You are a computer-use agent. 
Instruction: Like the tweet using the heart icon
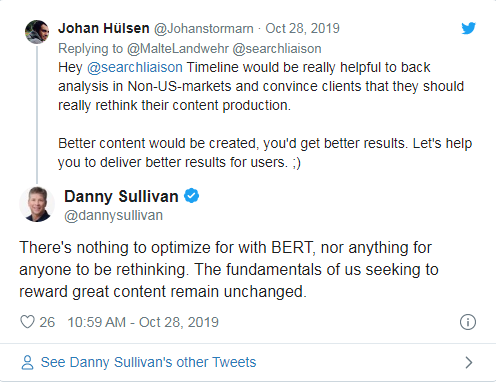pos(27,322)
